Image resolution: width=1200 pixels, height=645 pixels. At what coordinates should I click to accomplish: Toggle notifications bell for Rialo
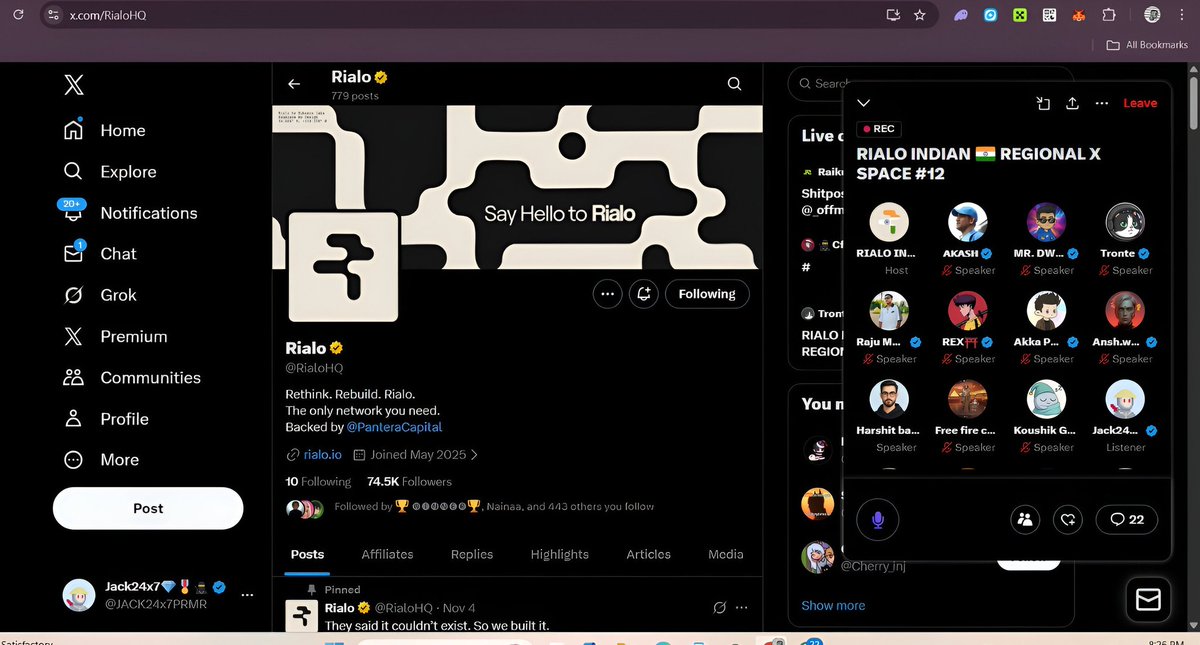(644, 294)
